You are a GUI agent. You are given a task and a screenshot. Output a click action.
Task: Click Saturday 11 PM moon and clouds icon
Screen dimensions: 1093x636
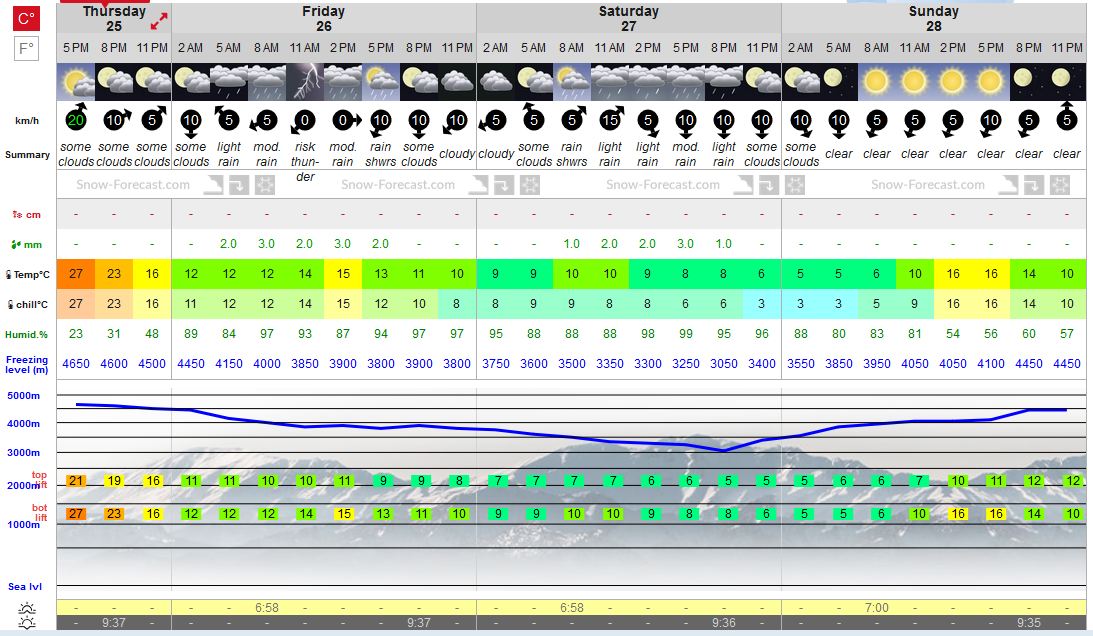click(762, 82)
